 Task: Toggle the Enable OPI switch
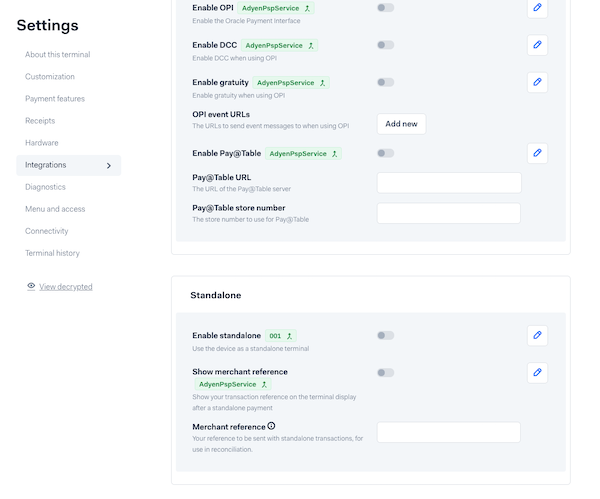385,8
